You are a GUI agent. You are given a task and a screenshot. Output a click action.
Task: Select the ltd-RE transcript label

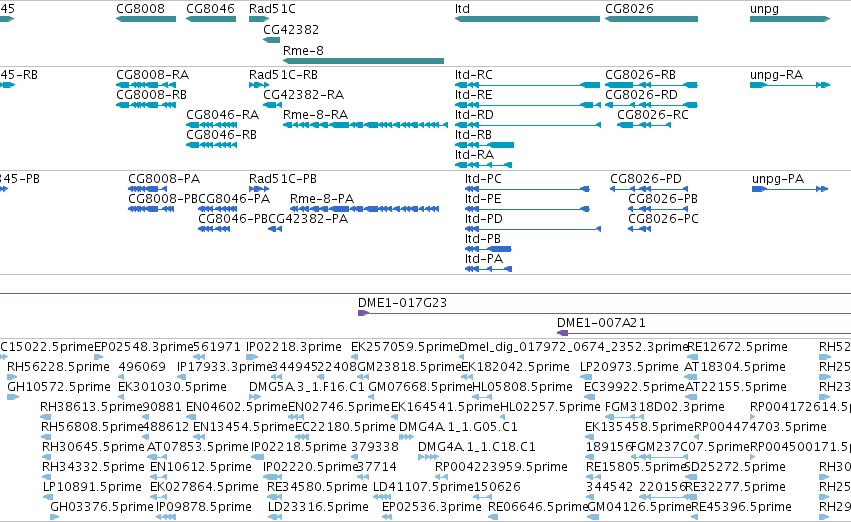click(473, 94)
